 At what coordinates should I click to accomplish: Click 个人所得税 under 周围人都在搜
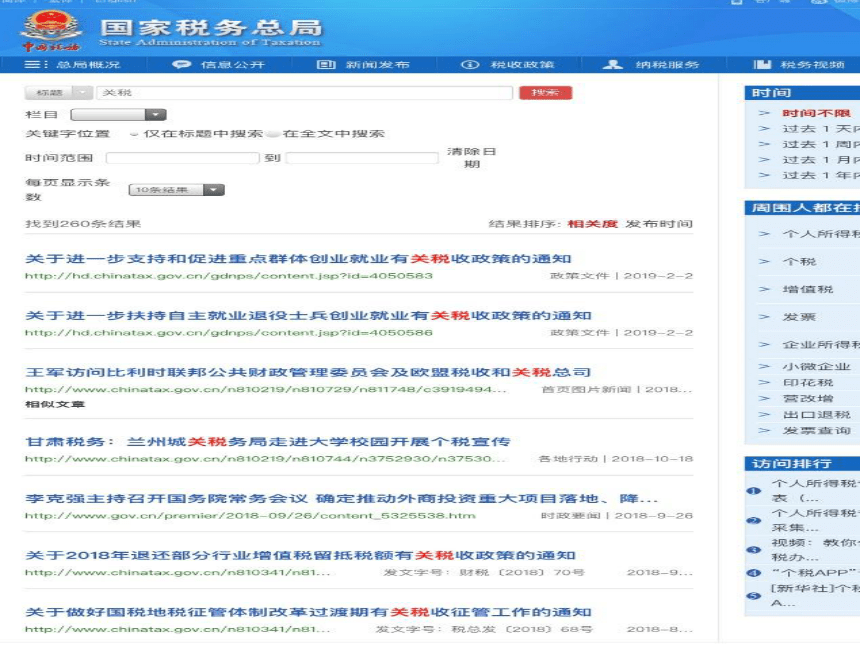point(821,234)
